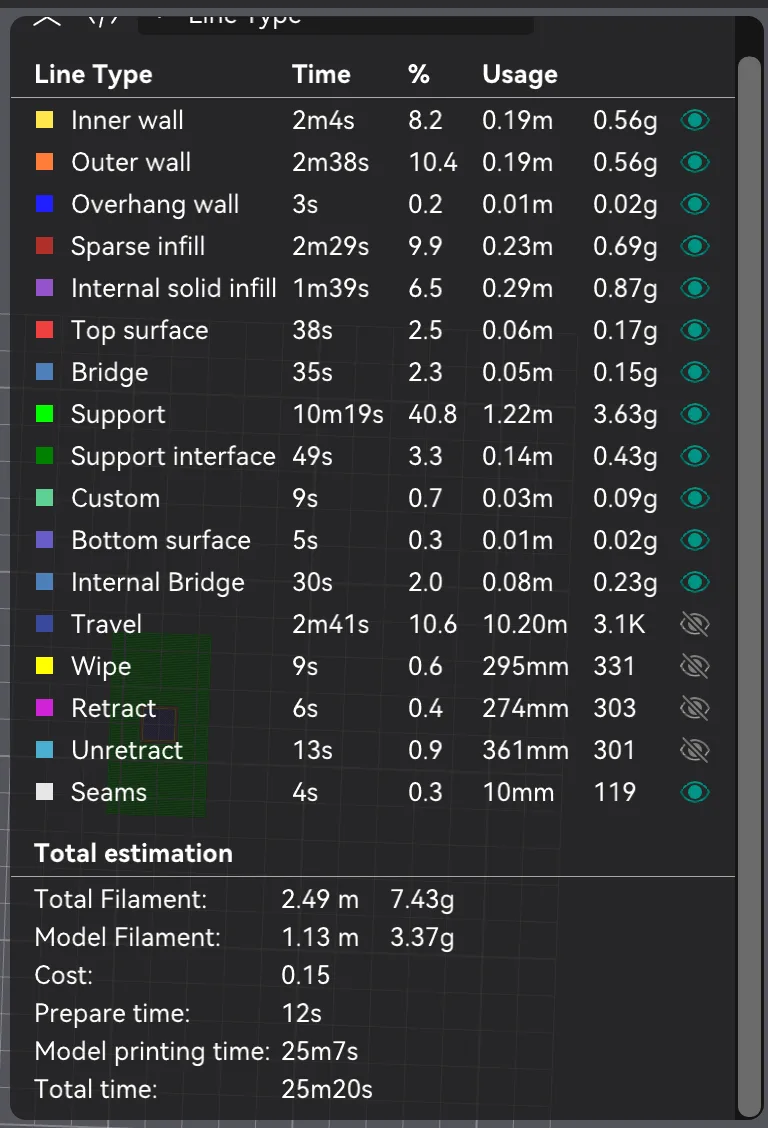
Task: Click the '%' column header
Action: (x=419, y=74)
